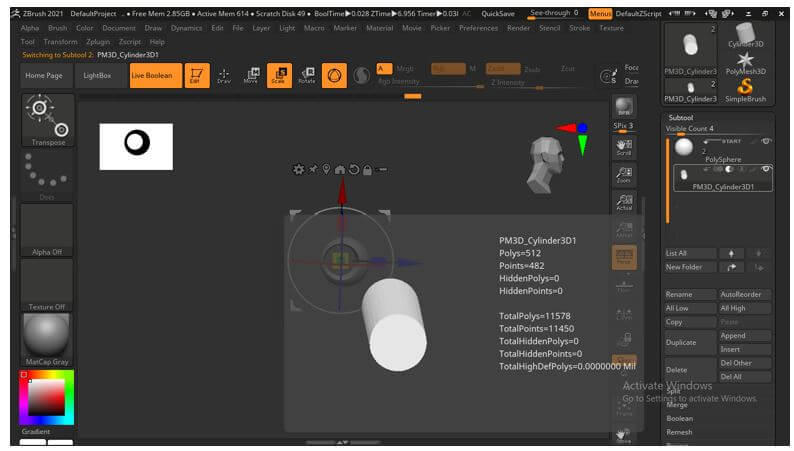
Task: Toggle the Persp perspective icon
Action: 624,257
